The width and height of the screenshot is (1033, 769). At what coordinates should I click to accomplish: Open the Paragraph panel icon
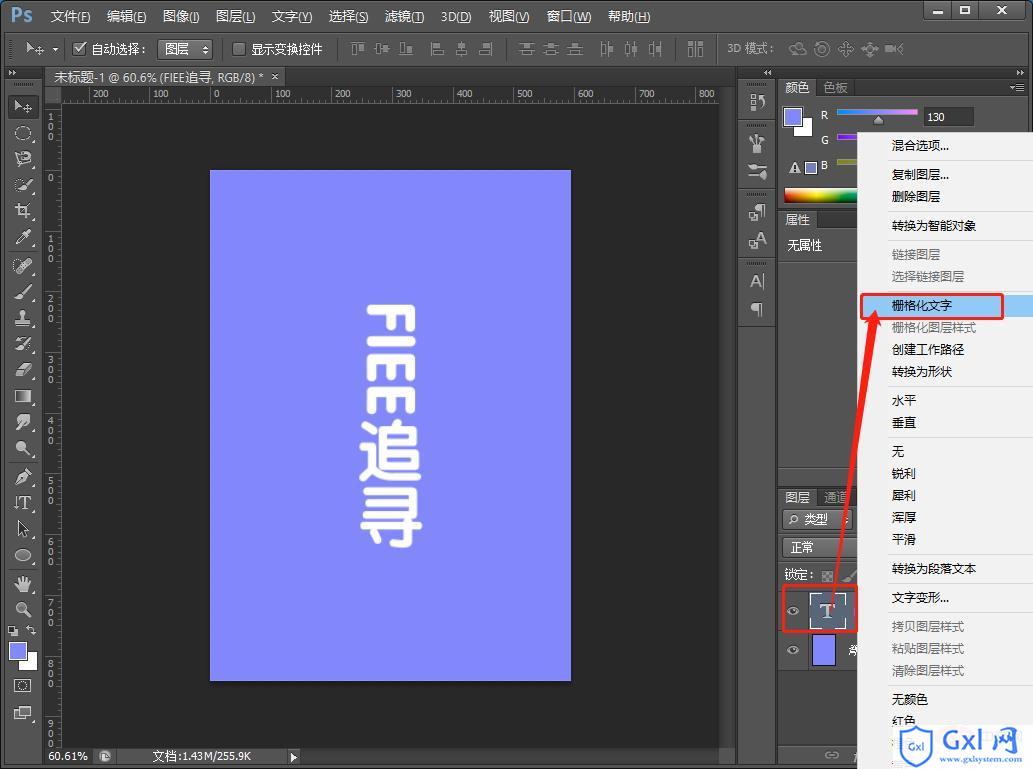757,309
